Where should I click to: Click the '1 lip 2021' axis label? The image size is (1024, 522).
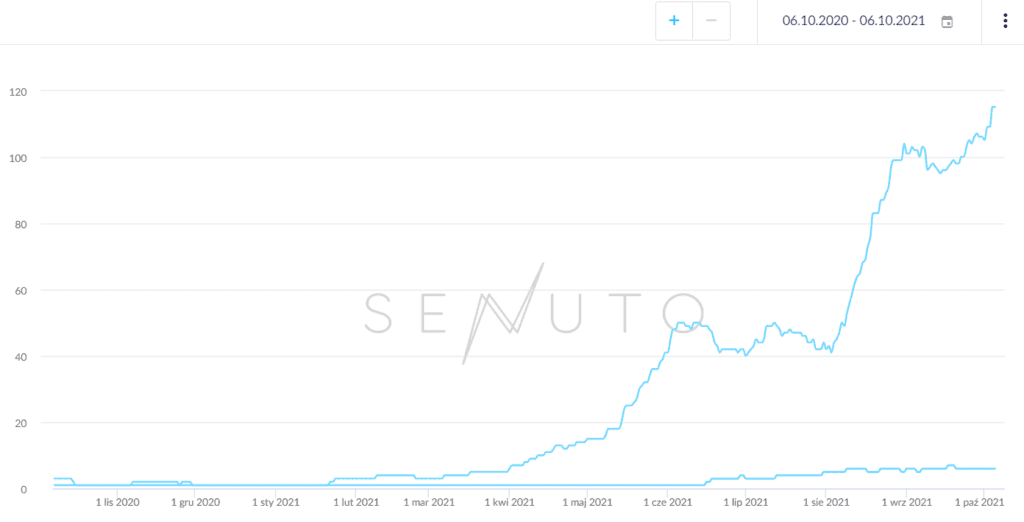(744, 503)
